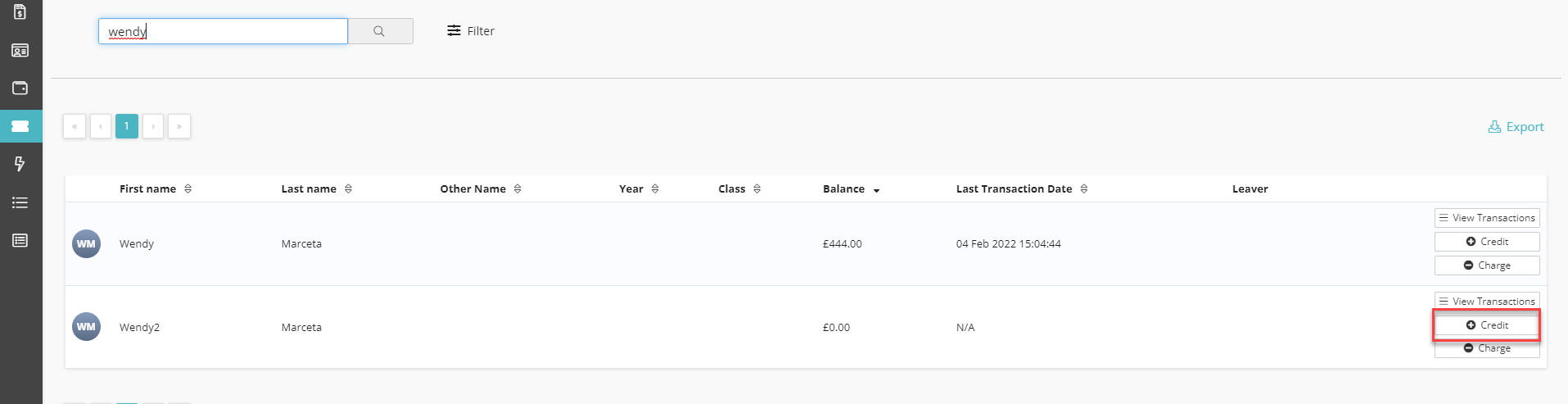1568x404 pixels.
Task: Open the invoice dollar sidebar icon
Action: coord(20,12)
